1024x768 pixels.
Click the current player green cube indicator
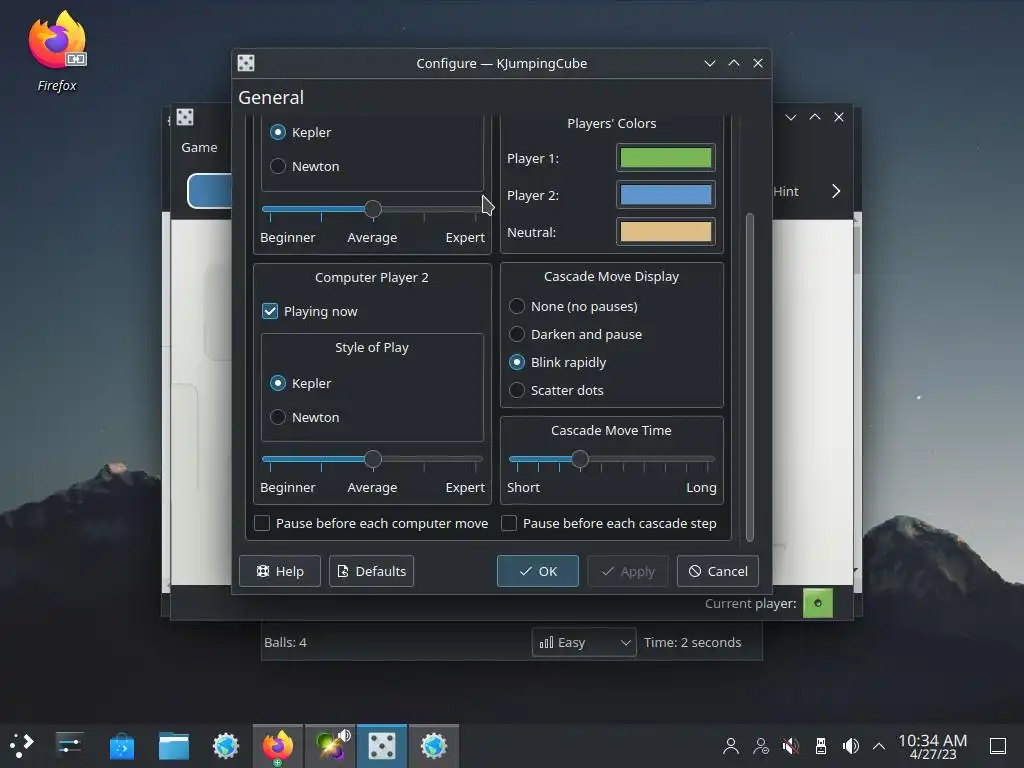(818, 603)
